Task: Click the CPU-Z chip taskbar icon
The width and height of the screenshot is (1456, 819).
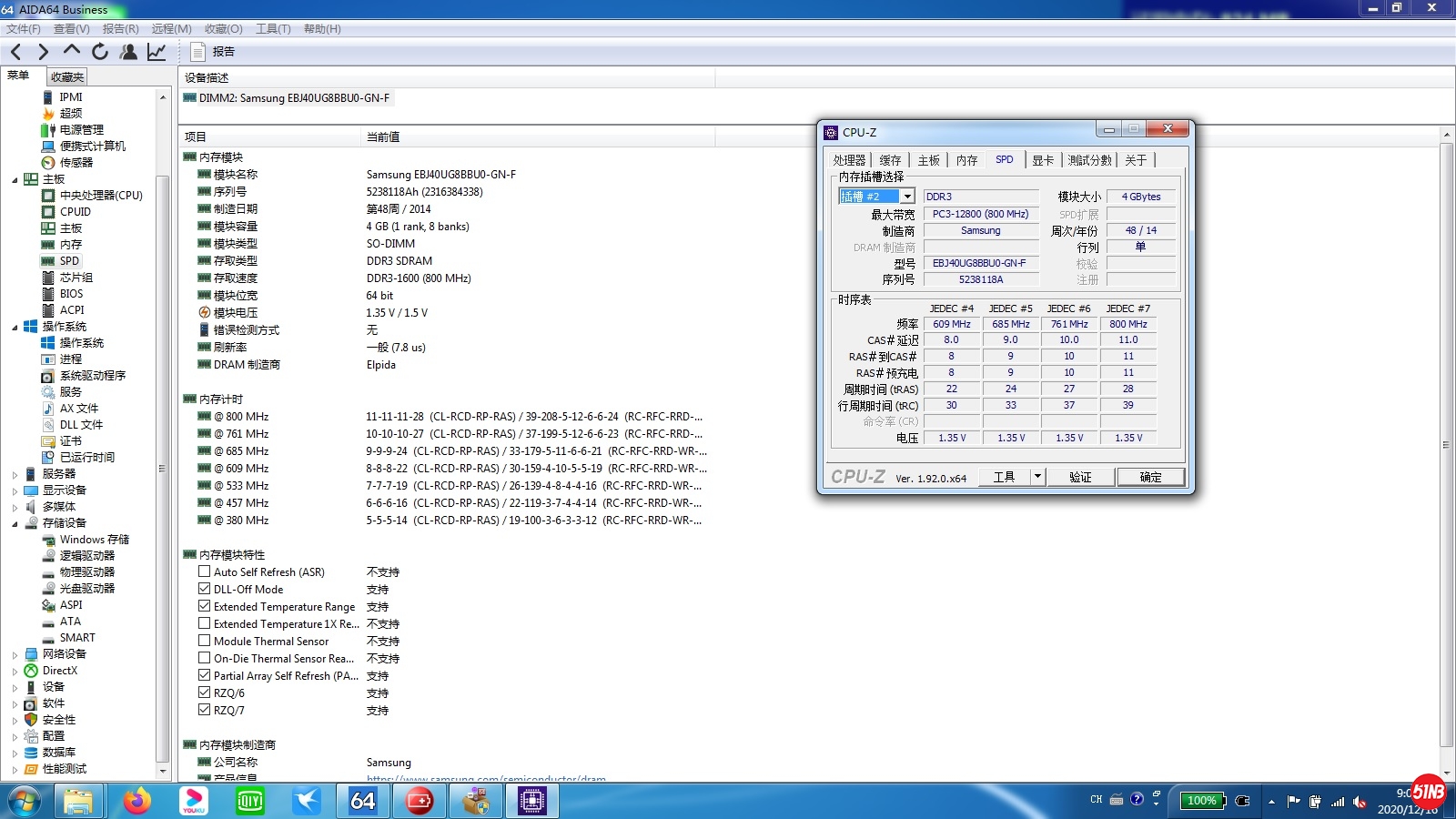Action: [x=532, y=801]
